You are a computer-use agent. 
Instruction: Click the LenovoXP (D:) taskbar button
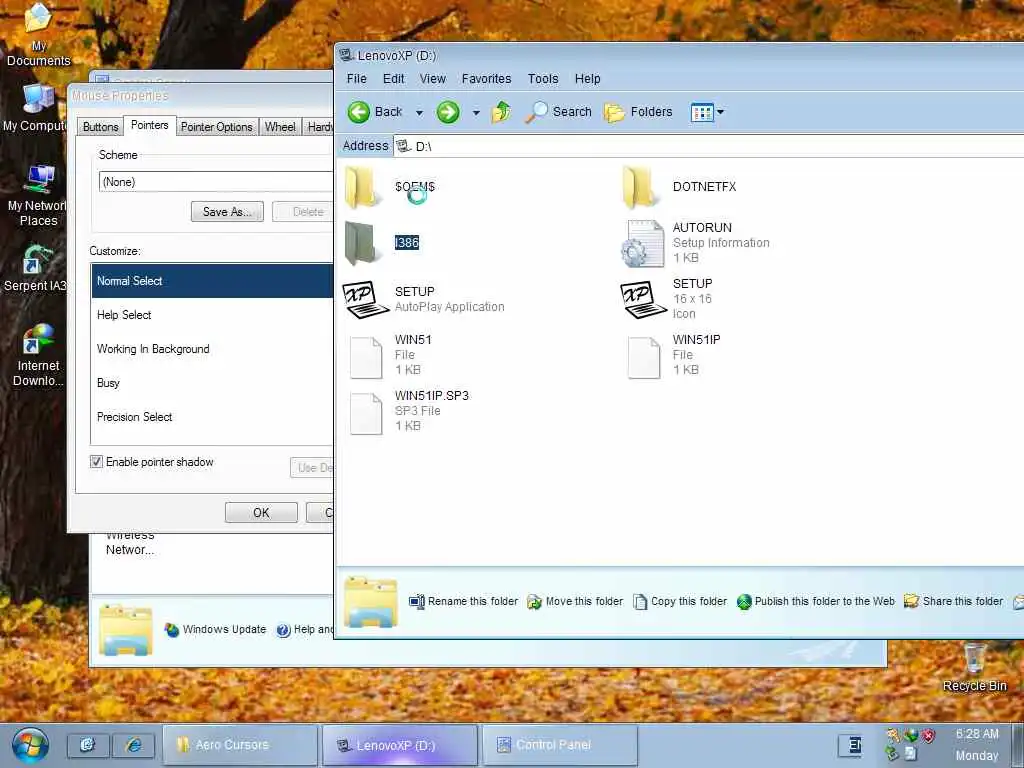tap(400, 745)
